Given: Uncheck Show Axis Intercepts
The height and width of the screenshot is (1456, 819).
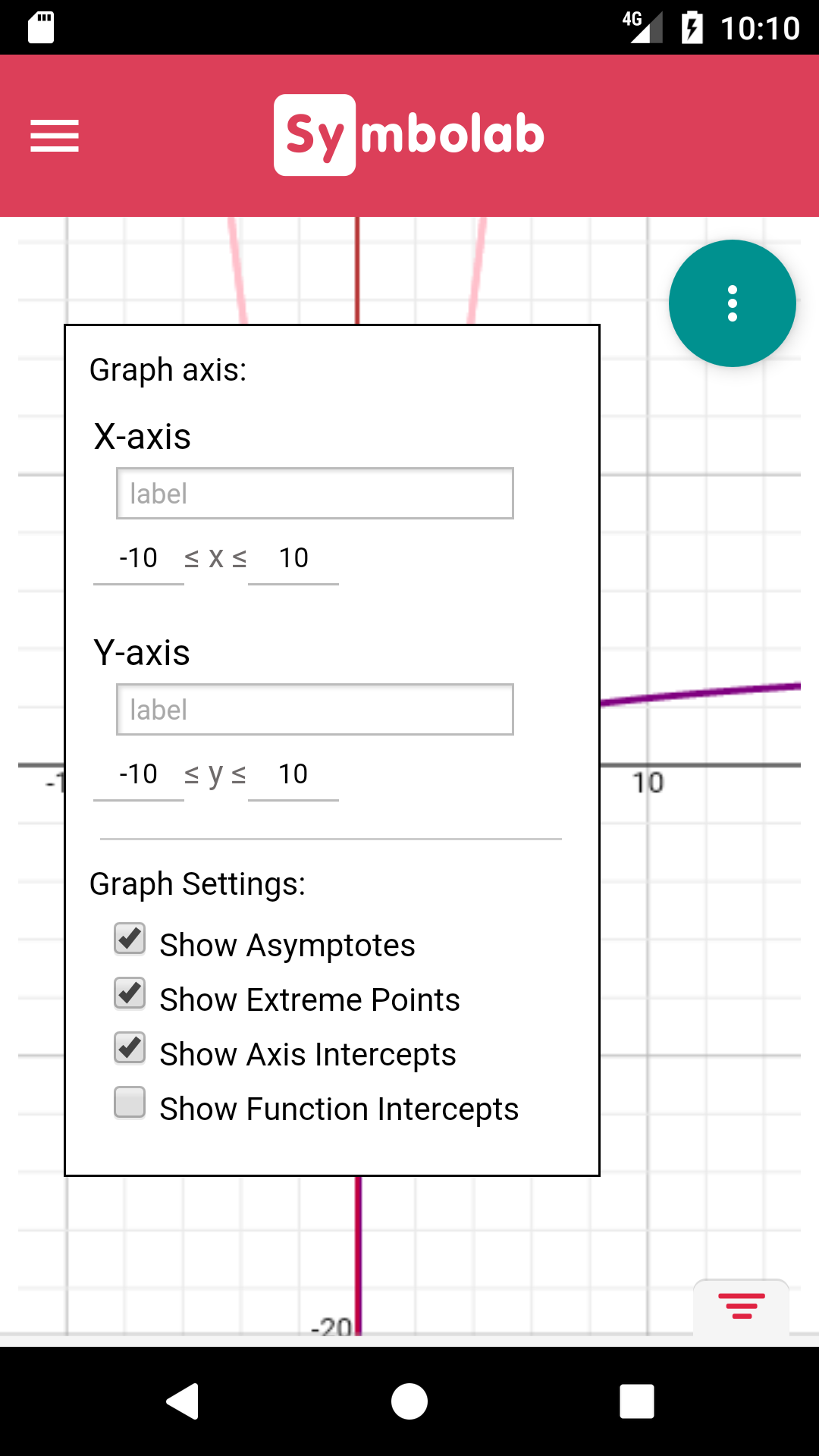Looking at the screenshot, I should point(129,1048).
